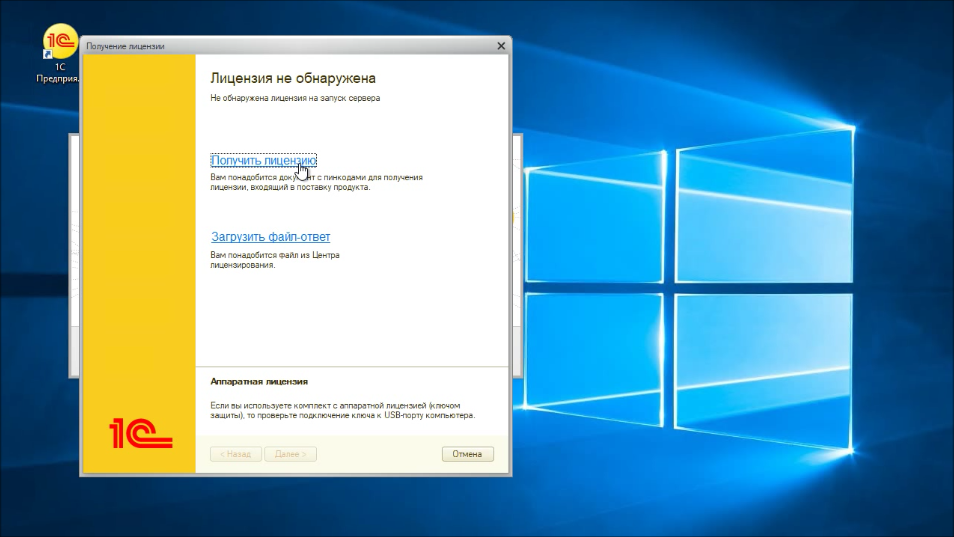Open the 1C Предприятие desktop shortcut

pyautogui.click(x=59, y=54)
